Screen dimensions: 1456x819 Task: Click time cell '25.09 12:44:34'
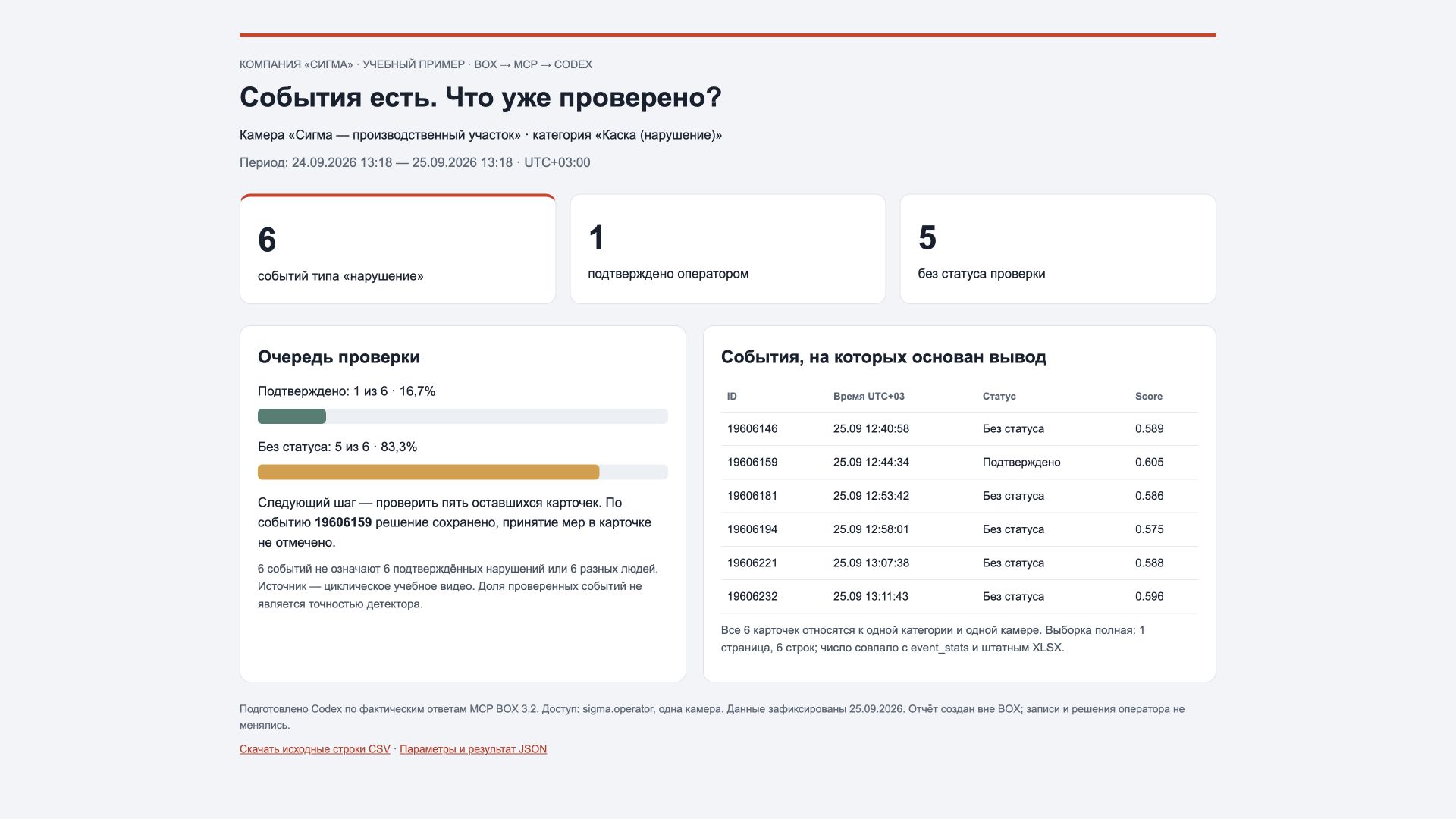pos(871,463)
